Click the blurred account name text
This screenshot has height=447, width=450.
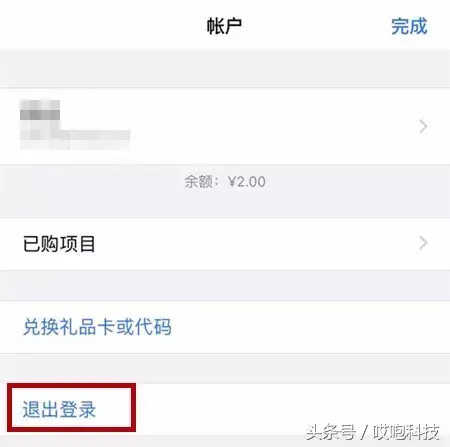[40, 110]
